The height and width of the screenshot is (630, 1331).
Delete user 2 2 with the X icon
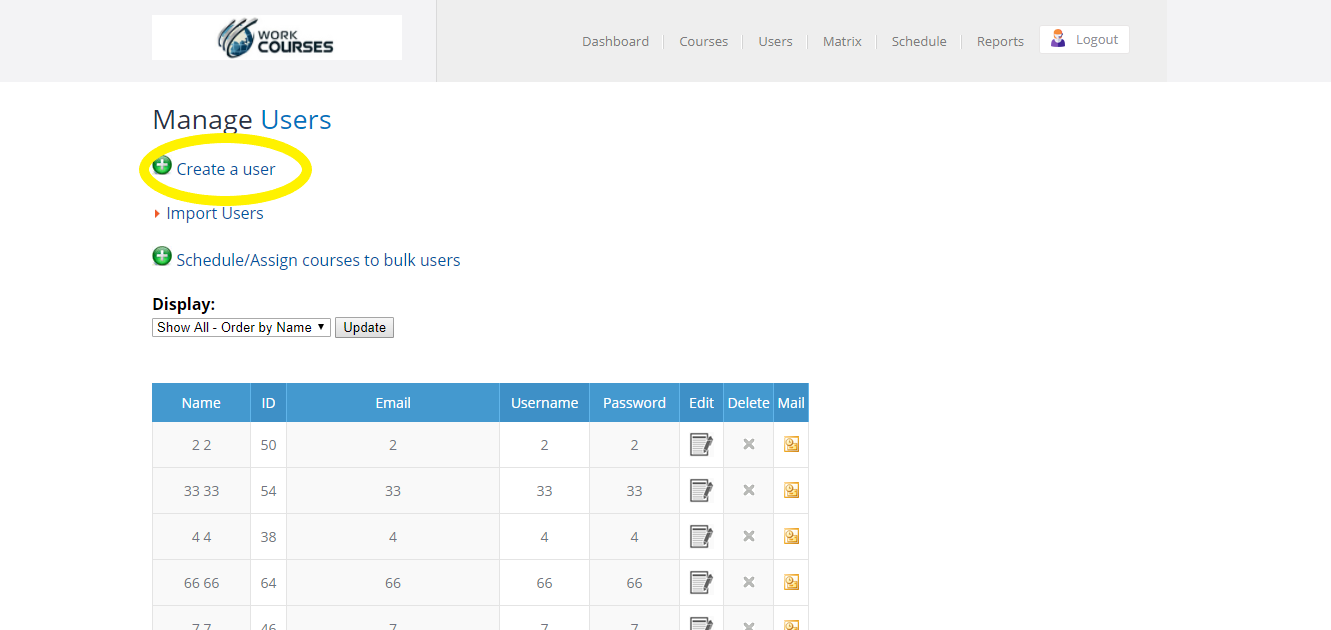pyautogui.click(x=748, y=444)
